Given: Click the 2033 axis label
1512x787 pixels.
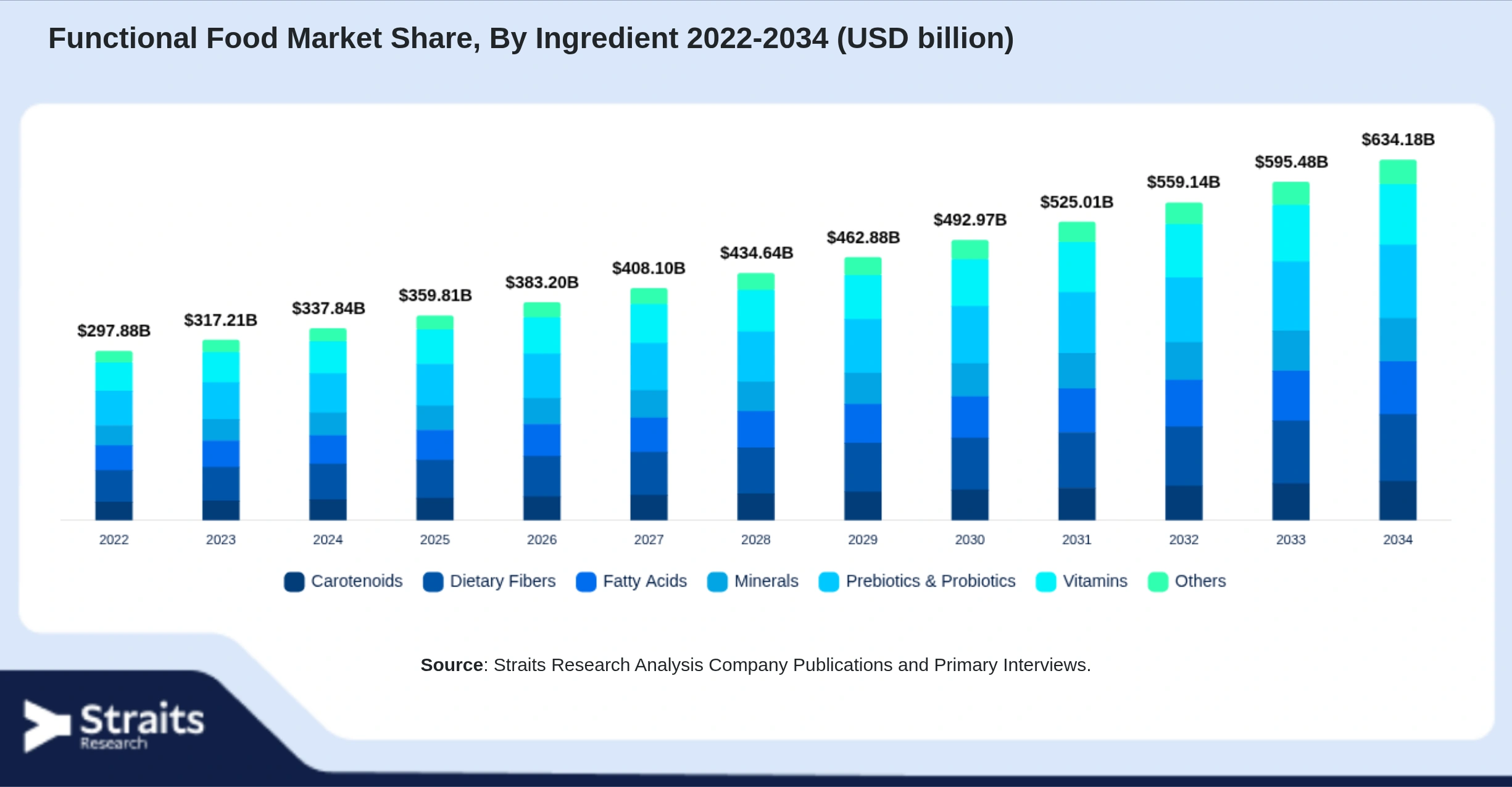Looking at the screenshot, I should tap(1291, 540).
